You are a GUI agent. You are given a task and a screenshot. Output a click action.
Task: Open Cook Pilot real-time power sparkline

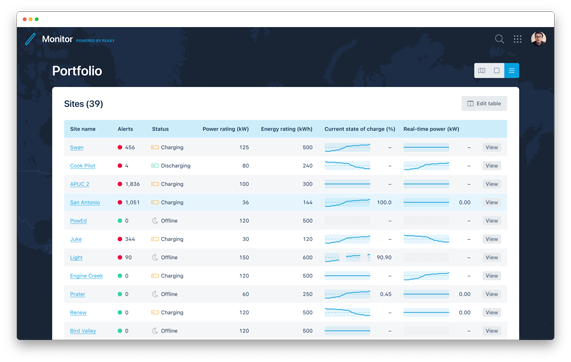pos(426,166)
